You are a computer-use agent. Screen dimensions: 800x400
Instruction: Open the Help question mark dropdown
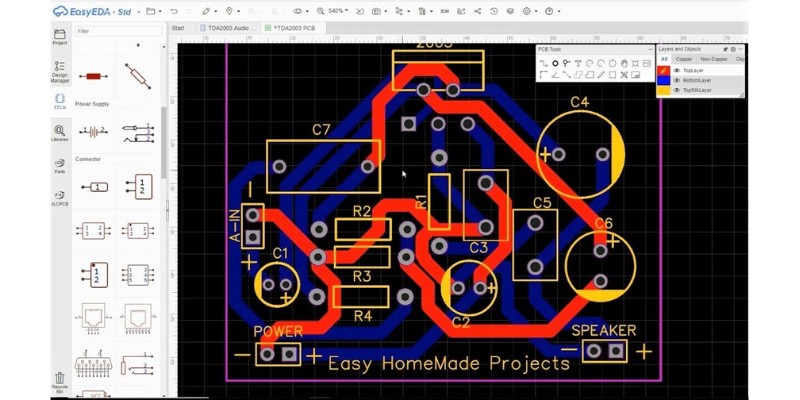point(553,11)
